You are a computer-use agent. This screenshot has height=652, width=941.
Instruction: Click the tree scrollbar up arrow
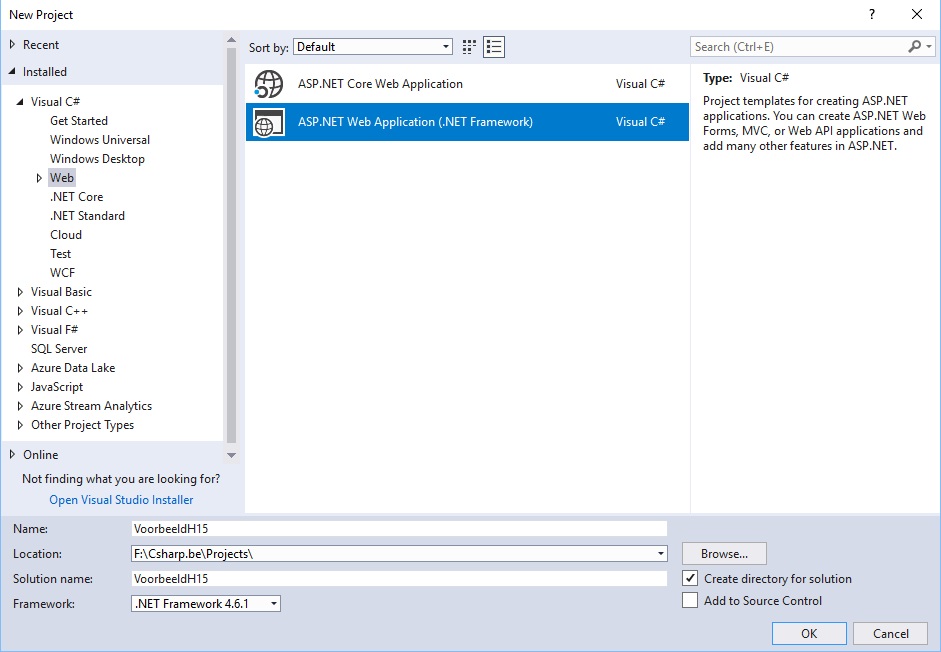pyautogui.click(x=232, y=40)
